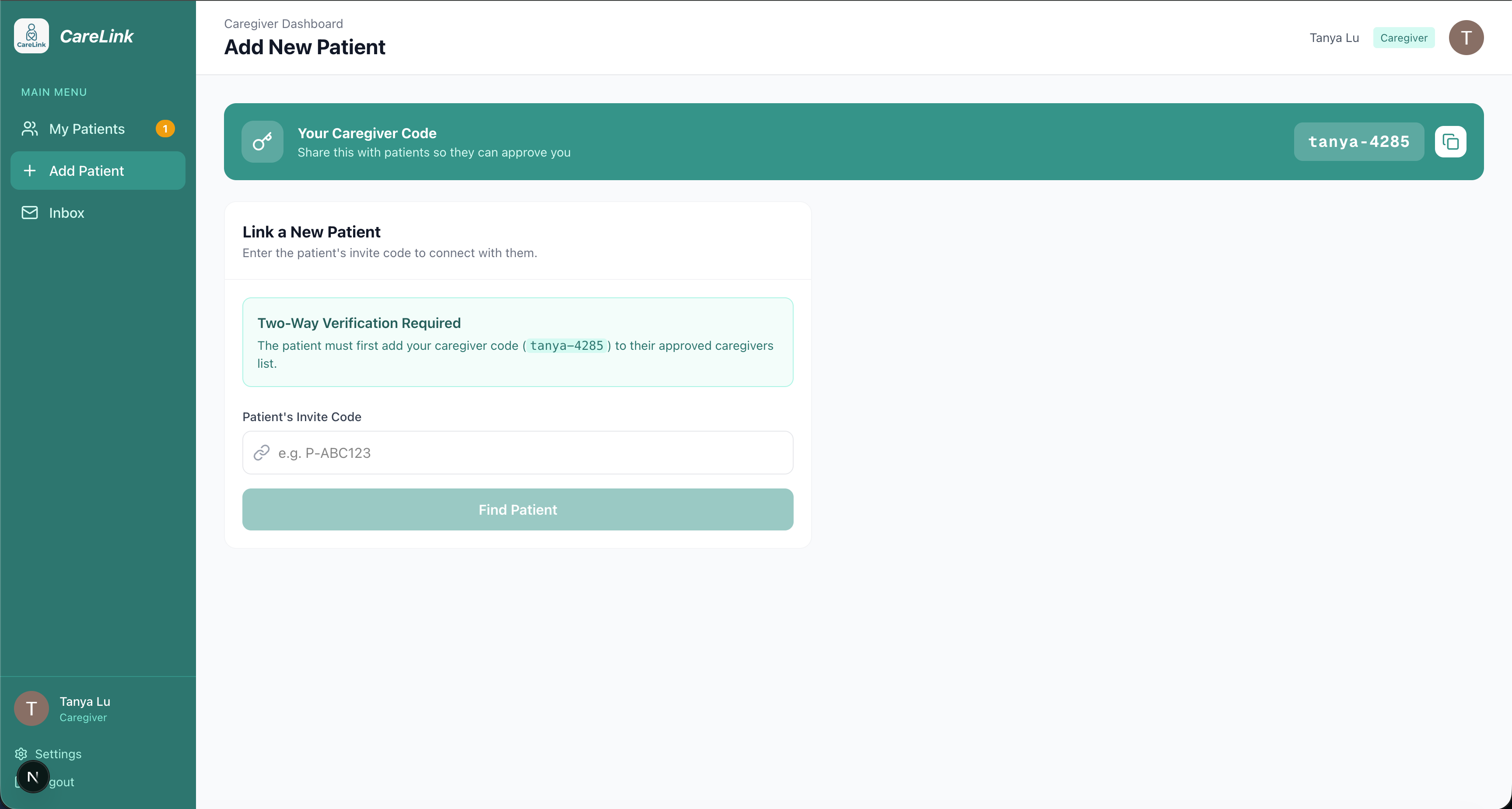Open My Patients menu item
1512x809 pixels.
click(87, 129)
